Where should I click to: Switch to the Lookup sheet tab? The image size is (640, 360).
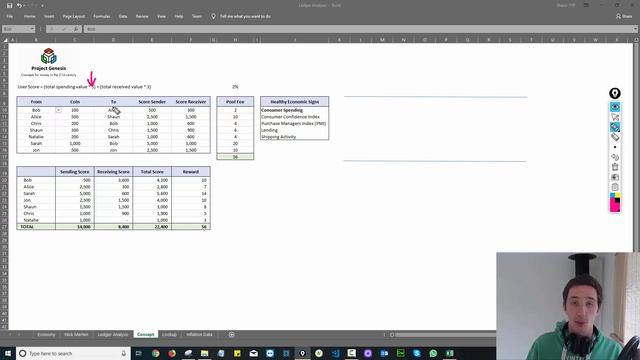coord(169,334)
